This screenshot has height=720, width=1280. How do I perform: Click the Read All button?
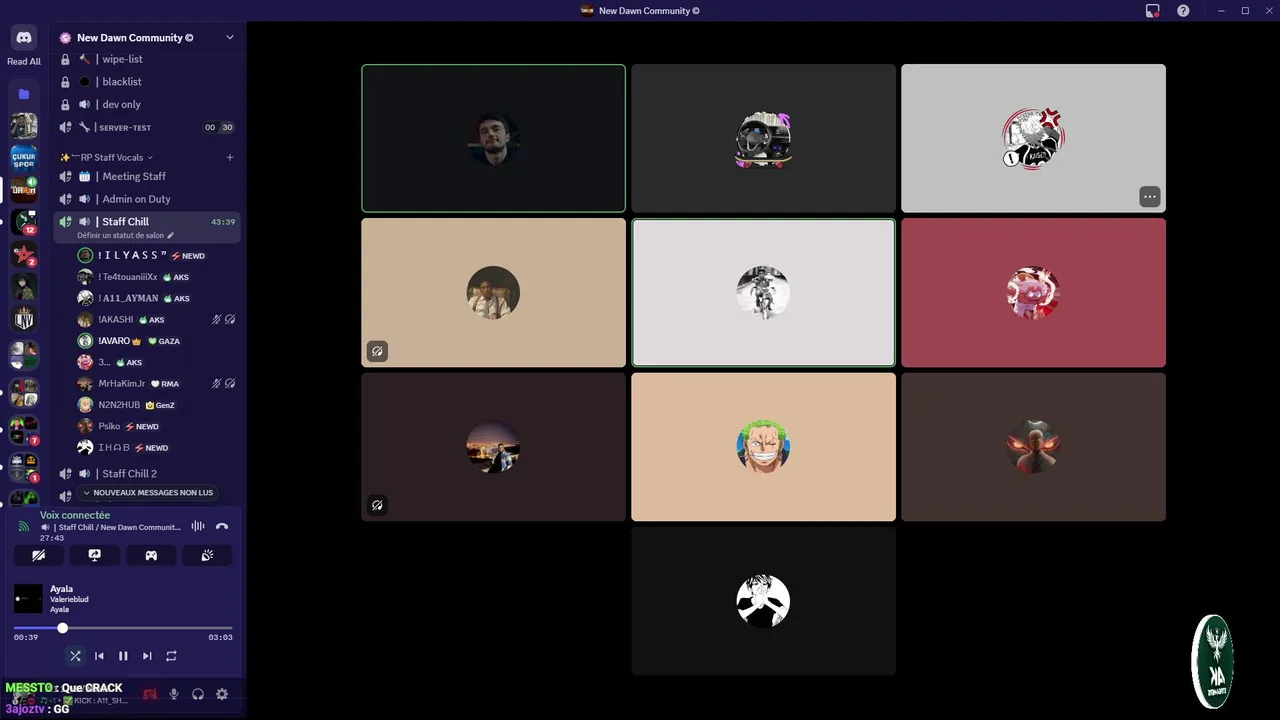pos(24,62)
